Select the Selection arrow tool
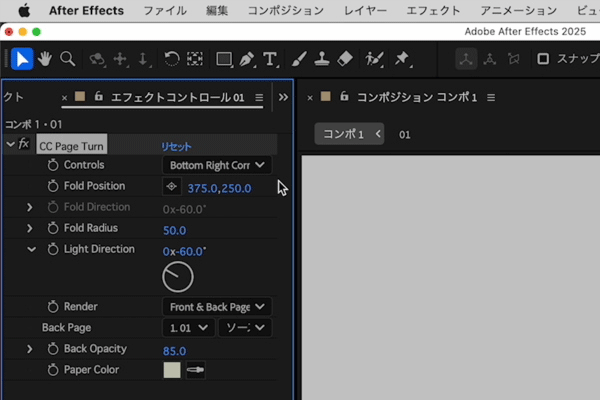This screenshot has height=400, width=600. click(22, 59)
